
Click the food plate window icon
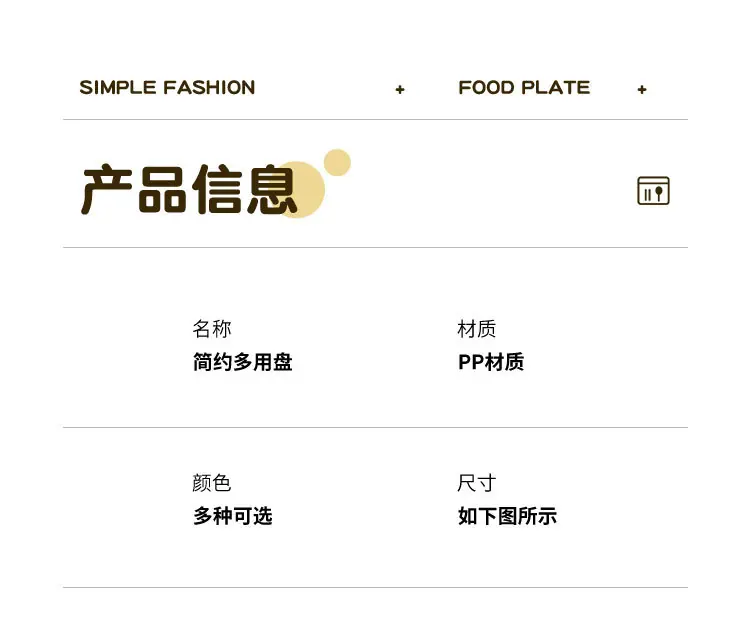coord(653,191)
